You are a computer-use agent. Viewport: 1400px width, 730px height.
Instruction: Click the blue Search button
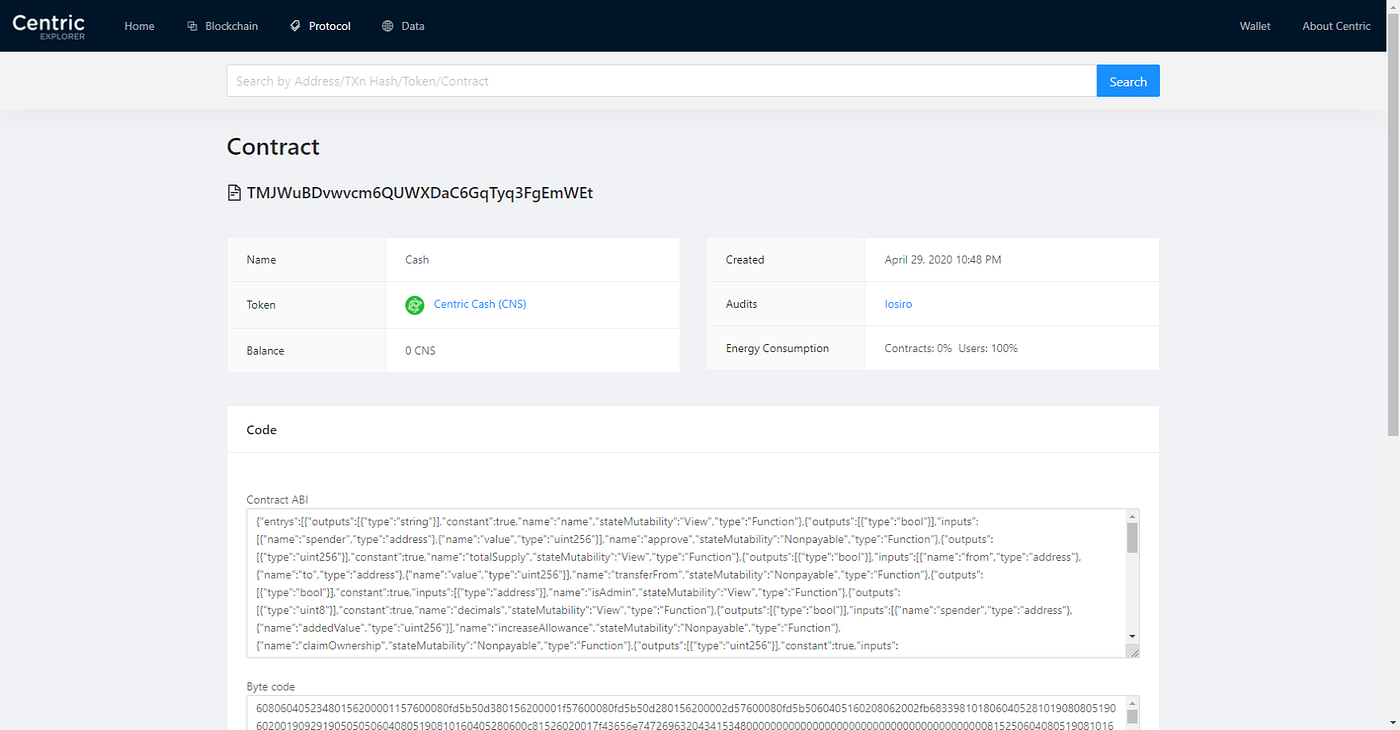pyautogui.click(x=1128, y=81)
